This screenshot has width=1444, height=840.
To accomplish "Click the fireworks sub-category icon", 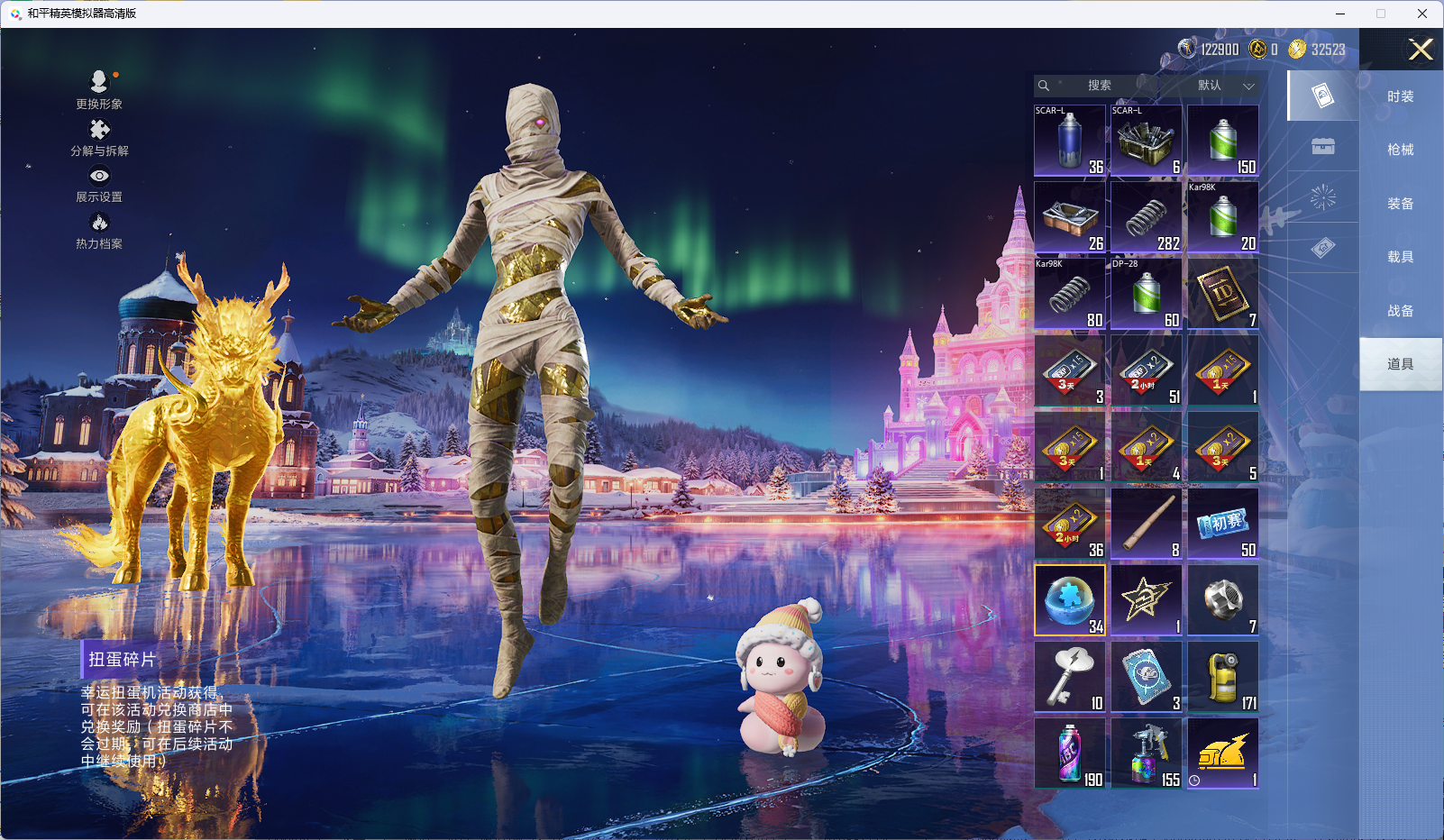I will 1323,197.
